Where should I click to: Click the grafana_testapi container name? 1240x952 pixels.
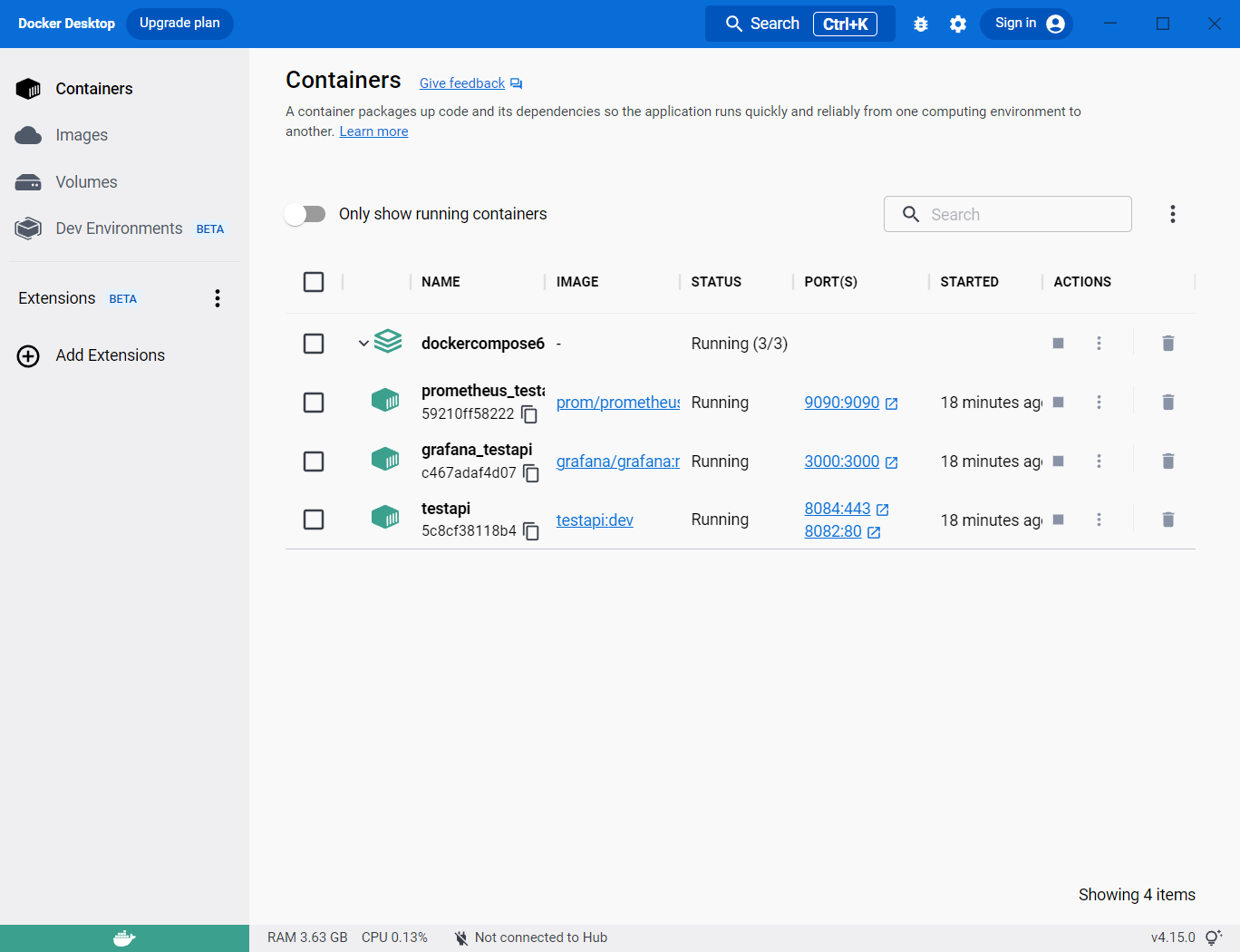coord(477,450)
